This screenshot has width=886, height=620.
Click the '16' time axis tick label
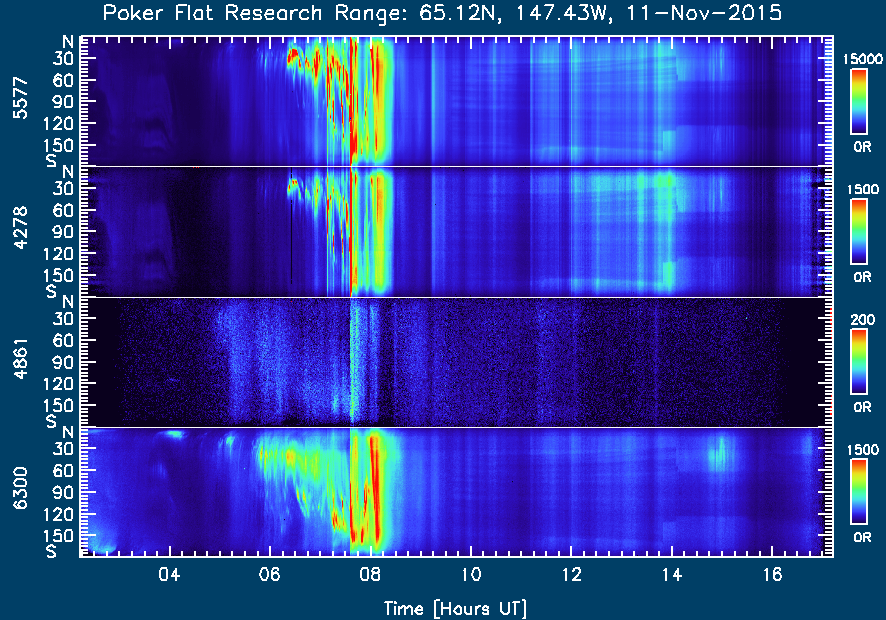pyautogui.click(x=772, y=575)
